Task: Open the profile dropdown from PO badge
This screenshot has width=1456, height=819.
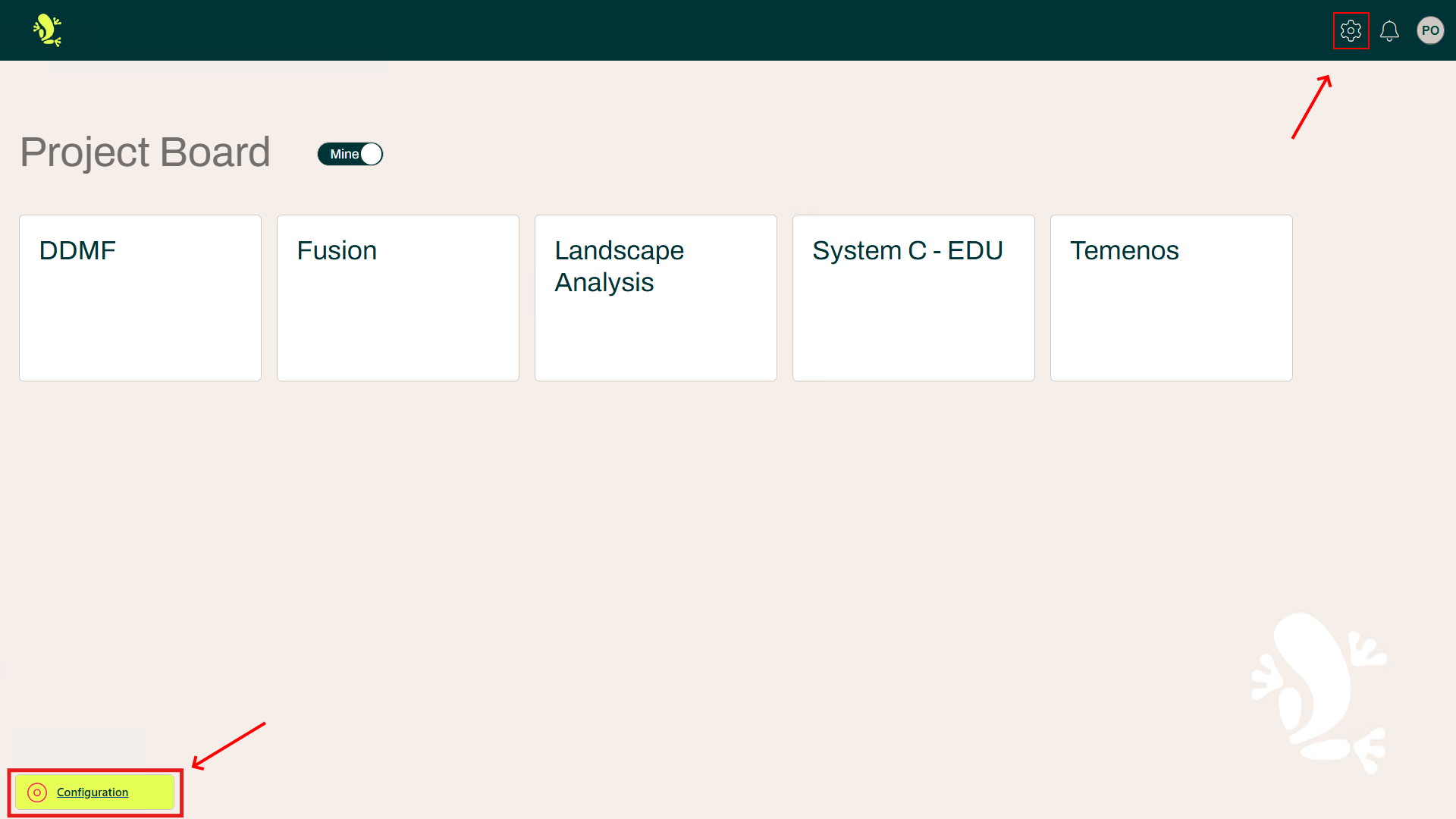Action: 1430,30
